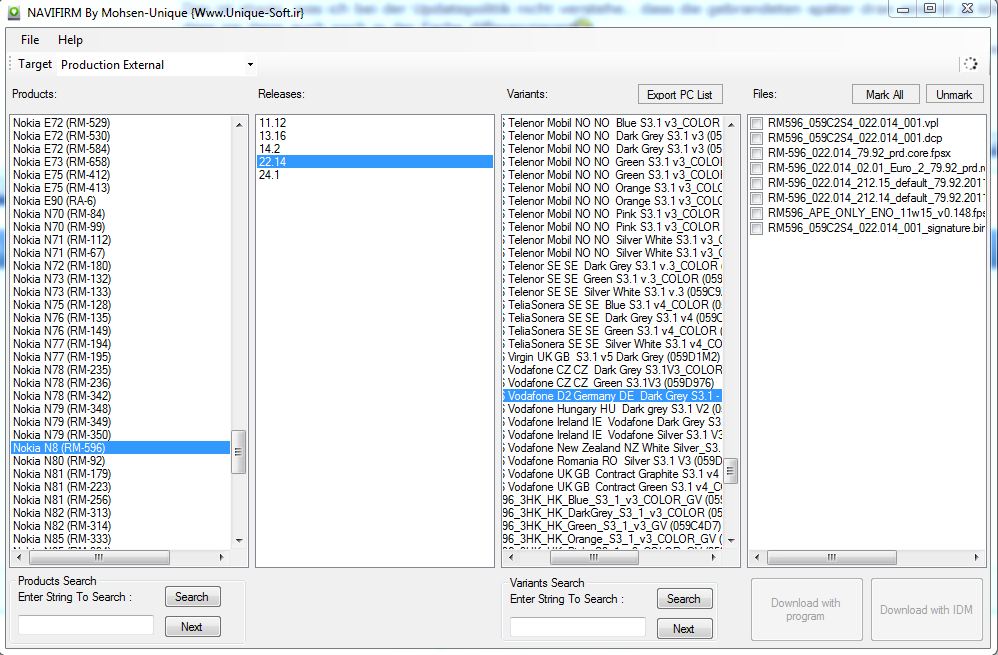Select Vodafone UK GB Contract Graphite variant
Image resolution: width=998 pixels, height=655 pixels.
(x=612, y=474)
